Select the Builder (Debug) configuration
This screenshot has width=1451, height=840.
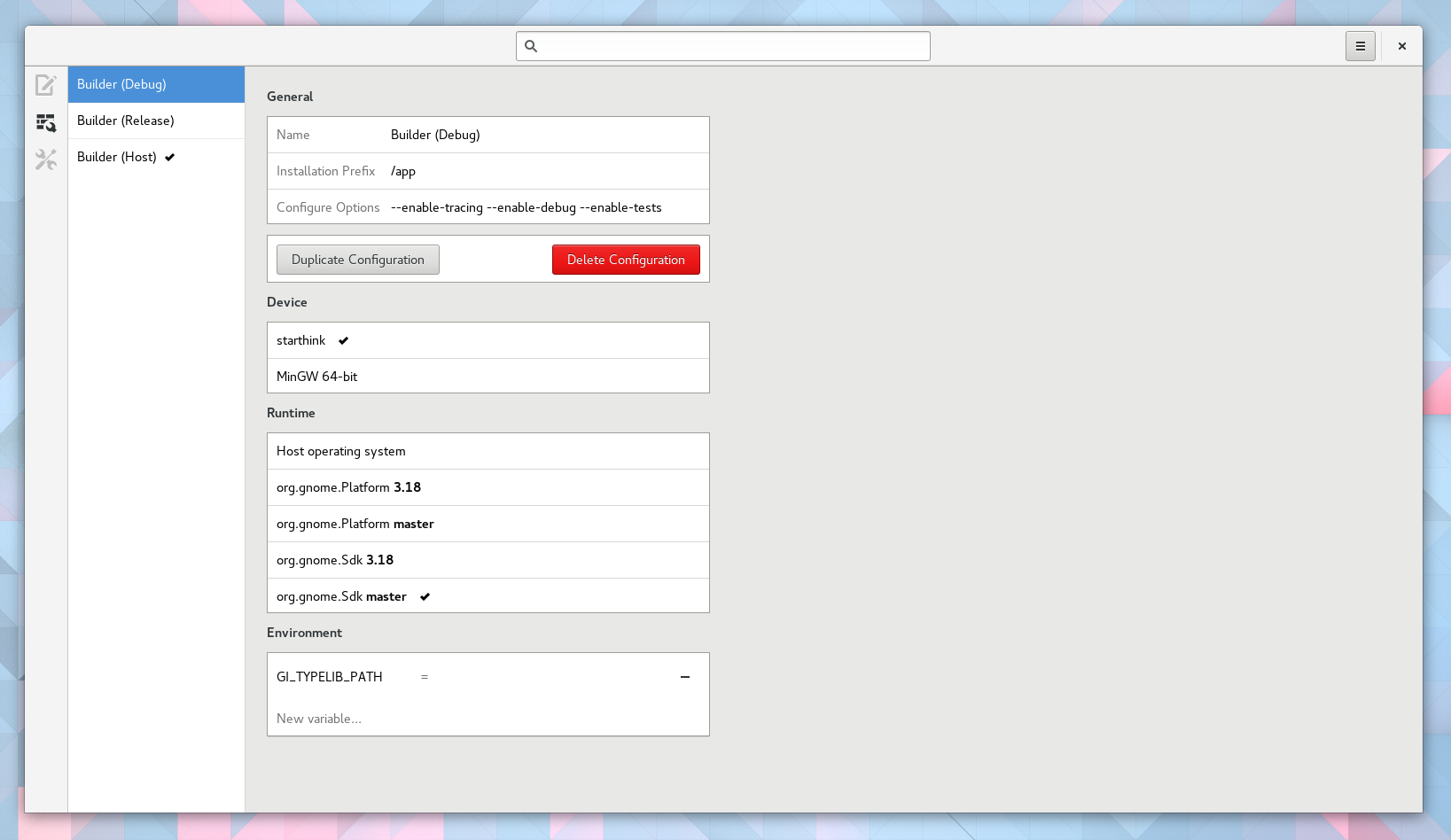[x=156, y=84]
